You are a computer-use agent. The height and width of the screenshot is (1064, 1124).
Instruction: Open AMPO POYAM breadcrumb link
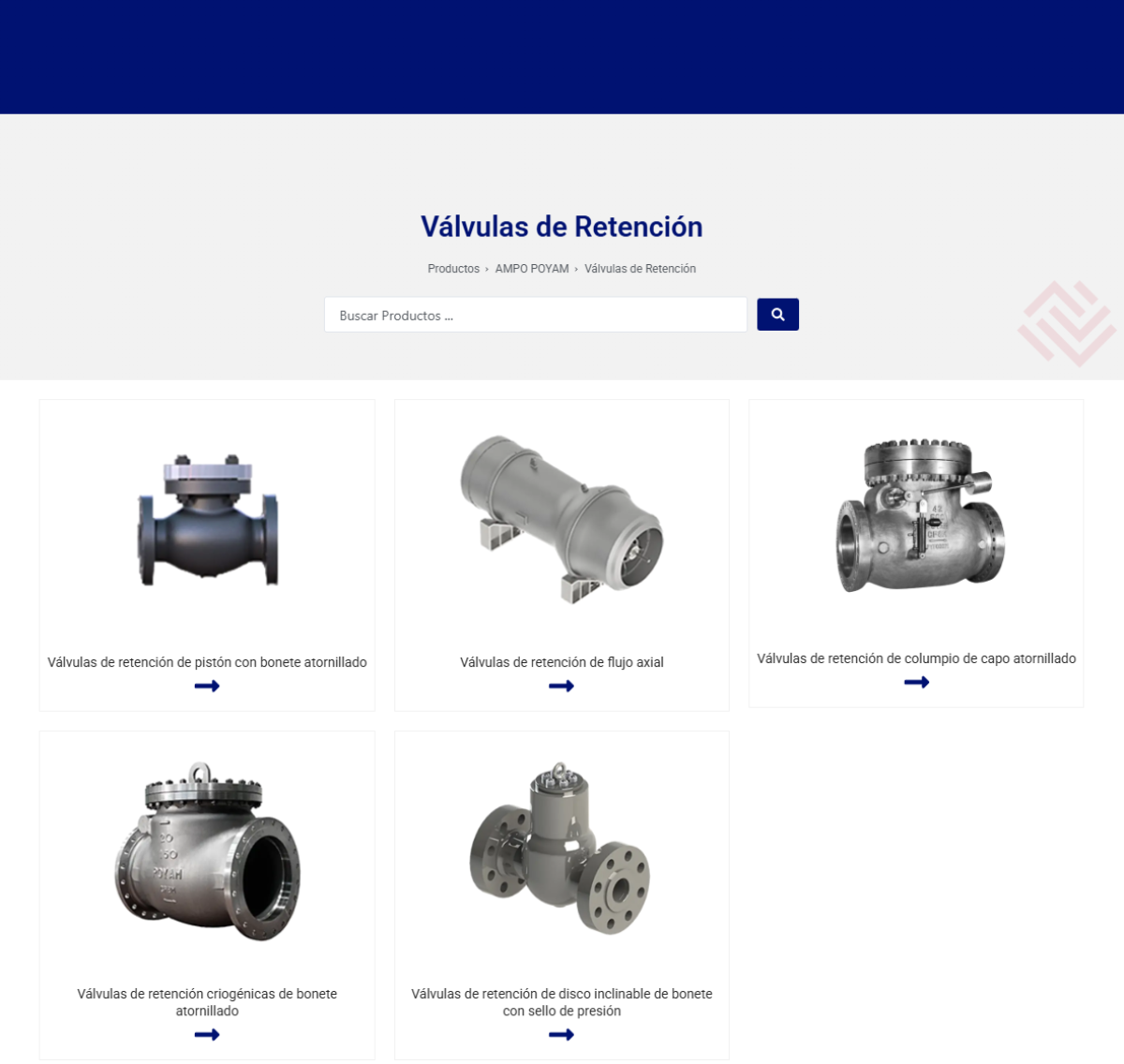532,269
